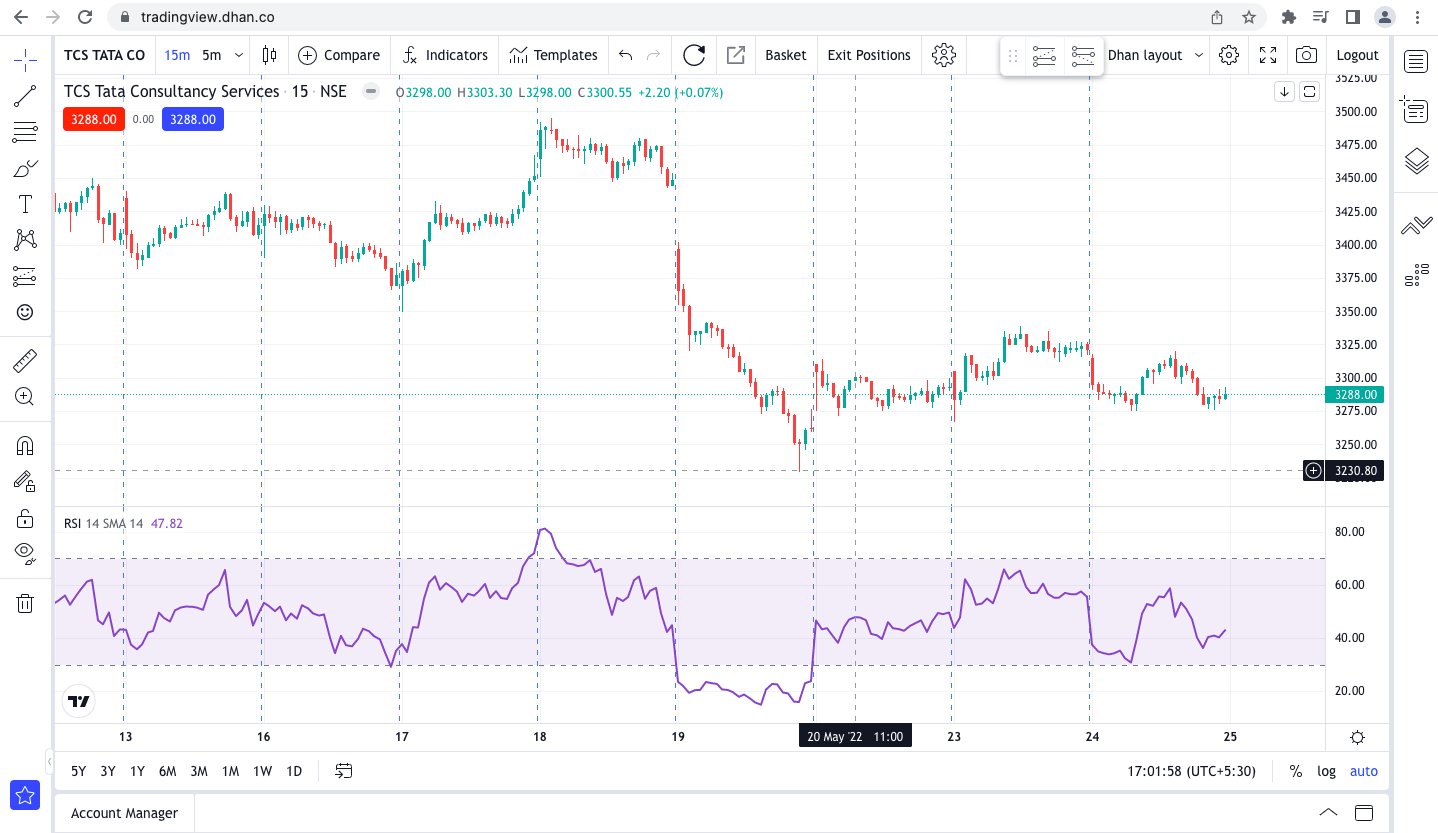
Task: Open price scale settings gear
Action: (1357, 737)
